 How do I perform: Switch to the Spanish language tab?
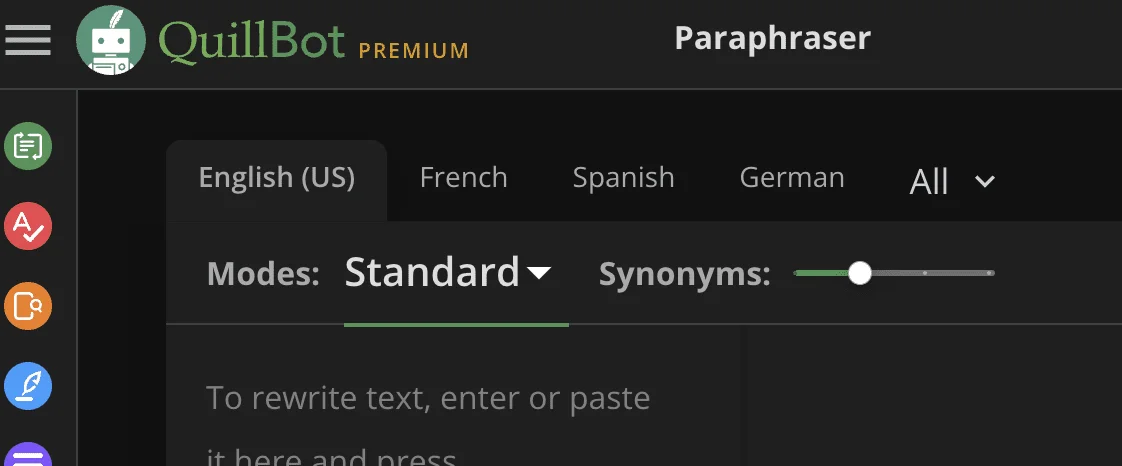pyautogui.click(x=623, y=178)
